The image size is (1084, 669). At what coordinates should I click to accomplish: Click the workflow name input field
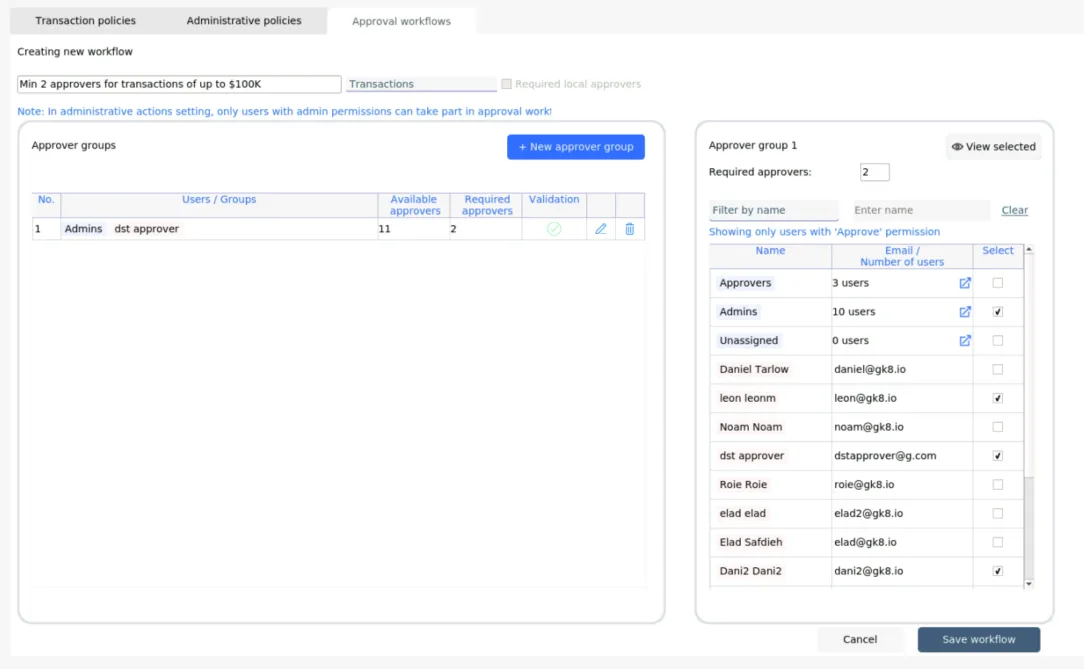(x=179, y=84)
